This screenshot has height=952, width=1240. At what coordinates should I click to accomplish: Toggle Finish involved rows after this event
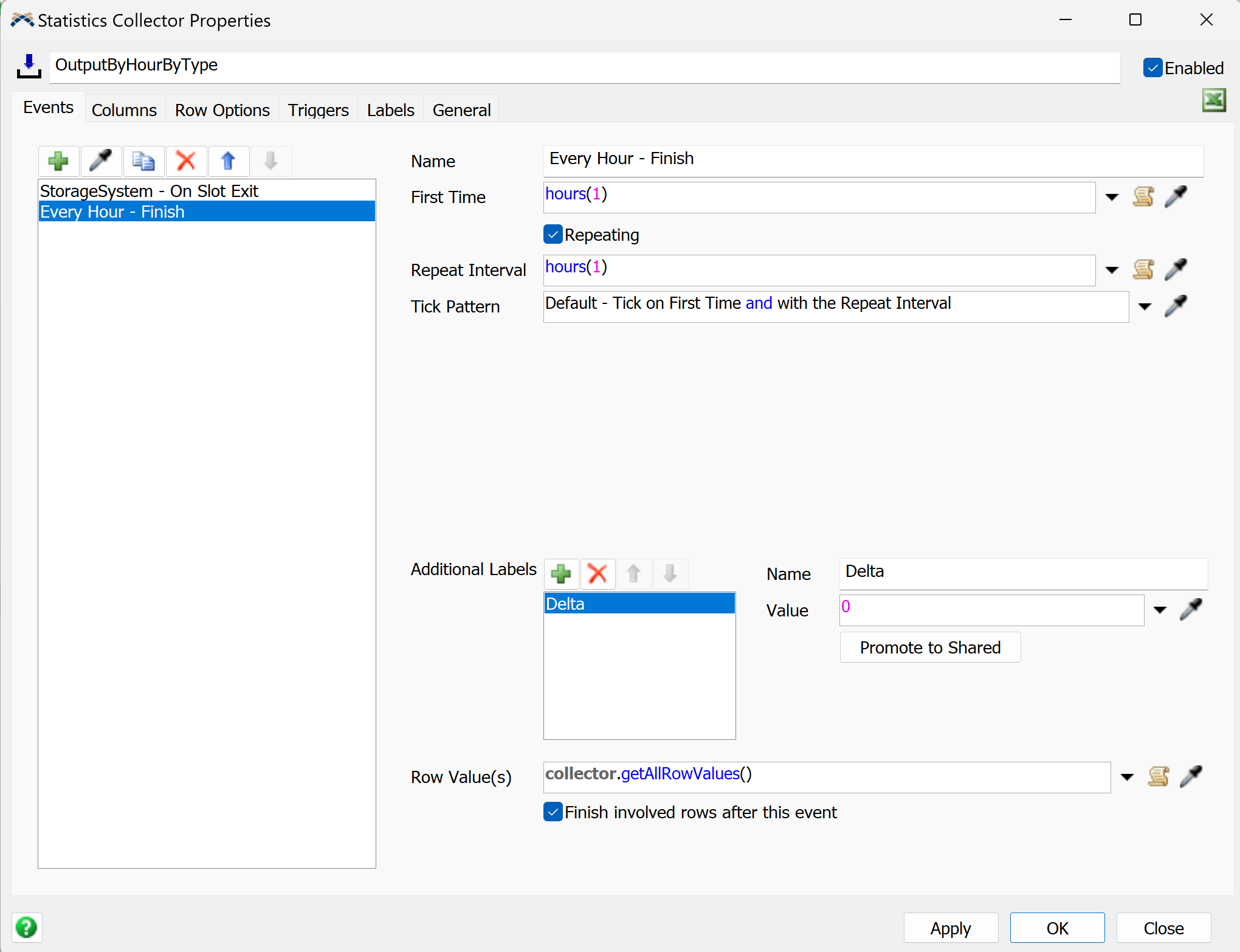(553, 812)
